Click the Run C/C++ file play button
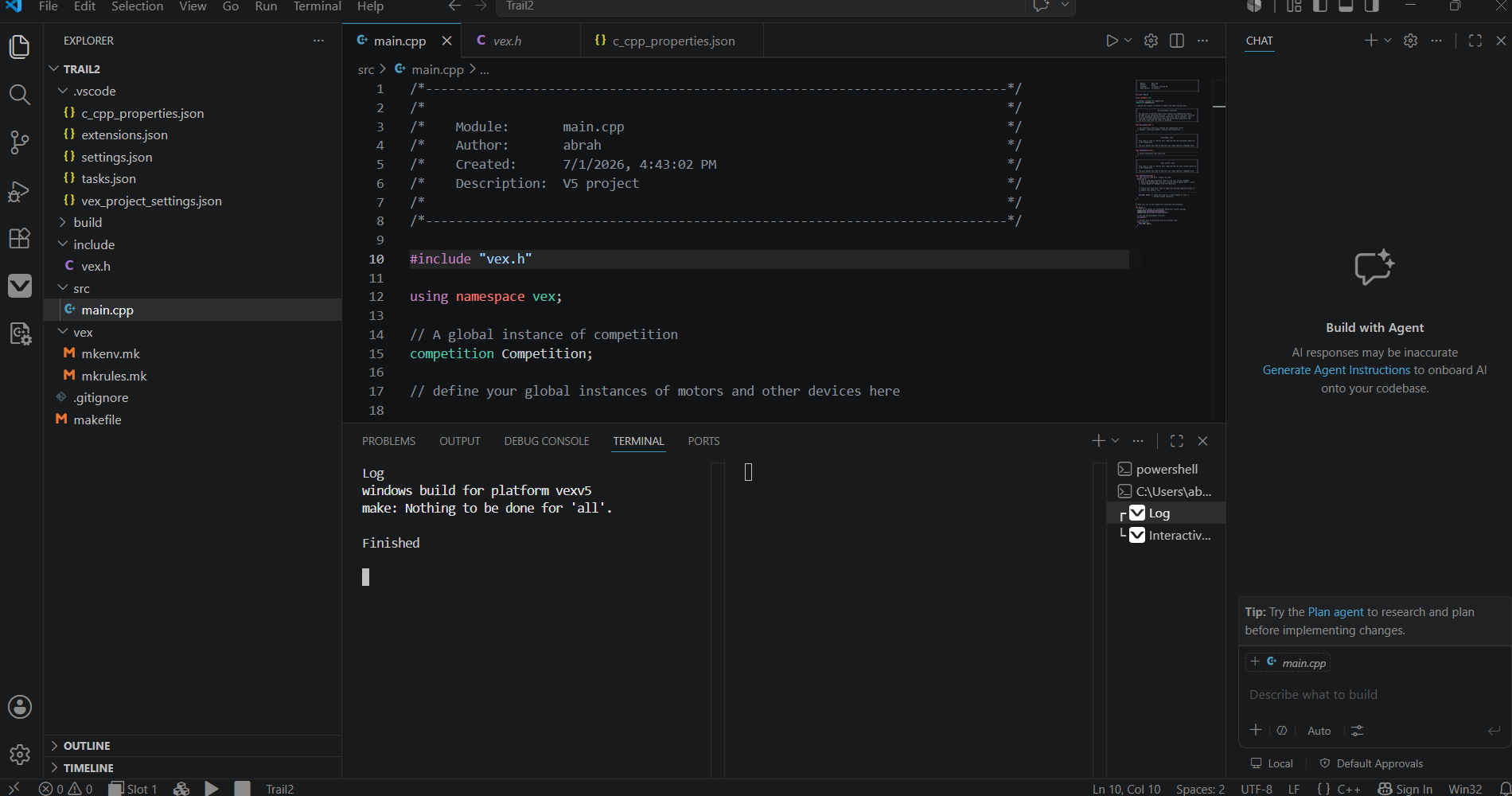Screen dimensions: 1512x796 1112,41
